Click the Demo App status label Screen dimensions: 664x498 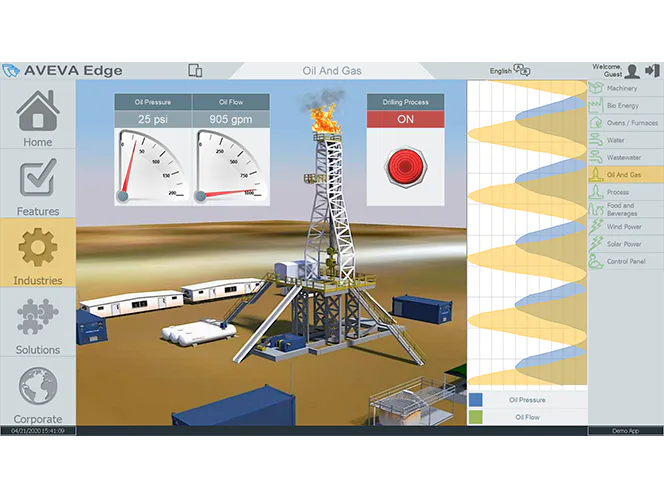point(625,431)
